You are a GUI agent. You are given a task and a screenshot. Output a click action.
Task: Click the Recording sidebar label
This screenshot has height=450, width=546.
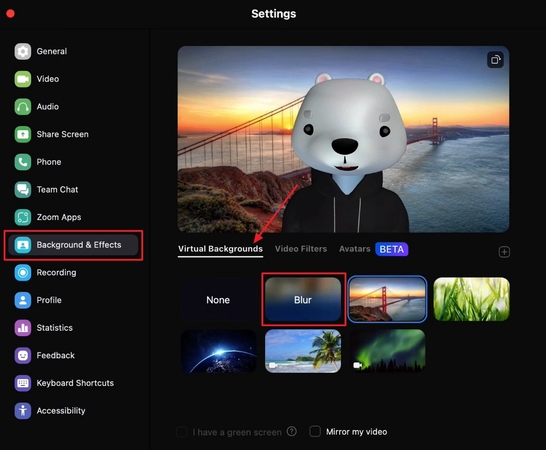[x=56, y=272]
